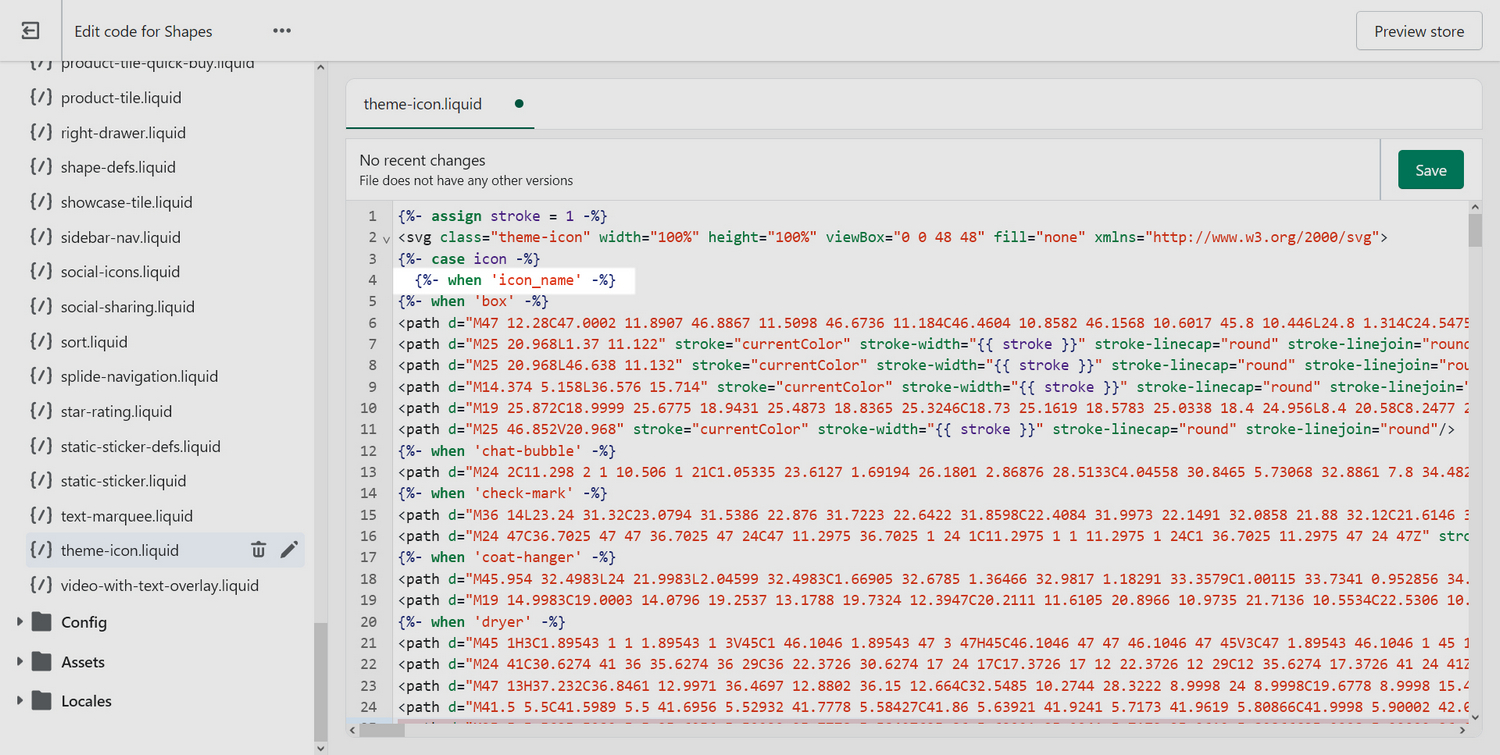1500x755 pixels.
Task: Delete theme-icon.liquid with the trash icon
Action: (x=258, y=549)
